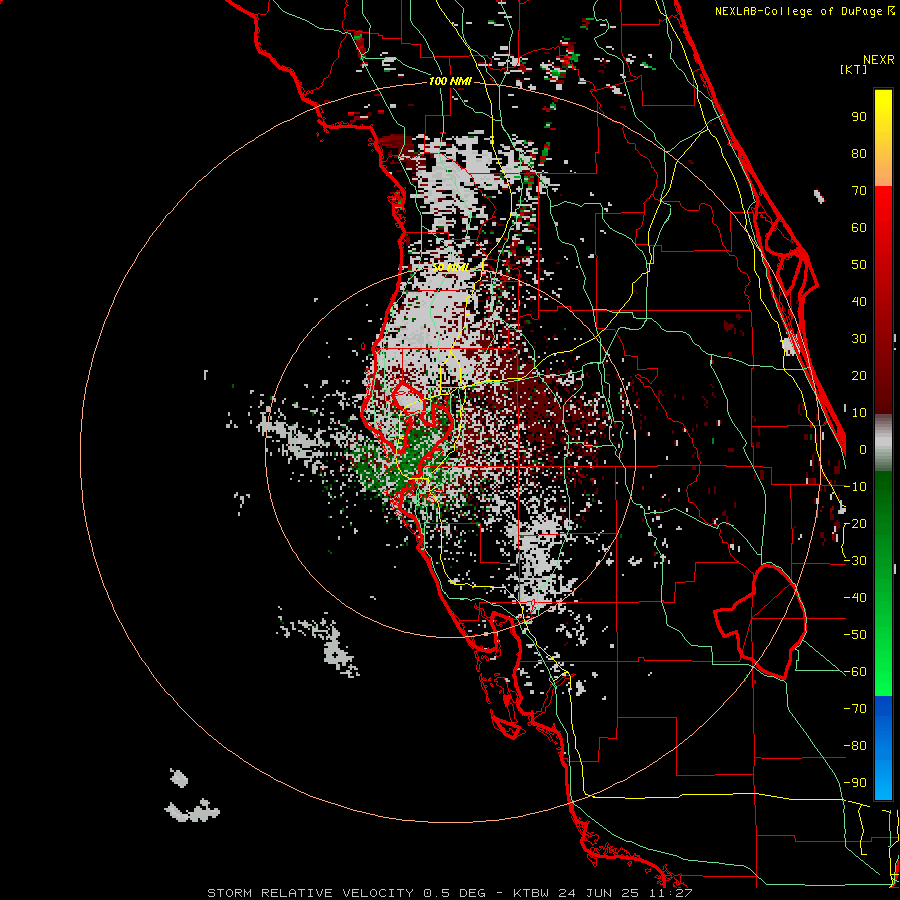This screenshot has height=900, width=900.
Task: Click the -80 value on velocity scale
Action: click(855, 746)
